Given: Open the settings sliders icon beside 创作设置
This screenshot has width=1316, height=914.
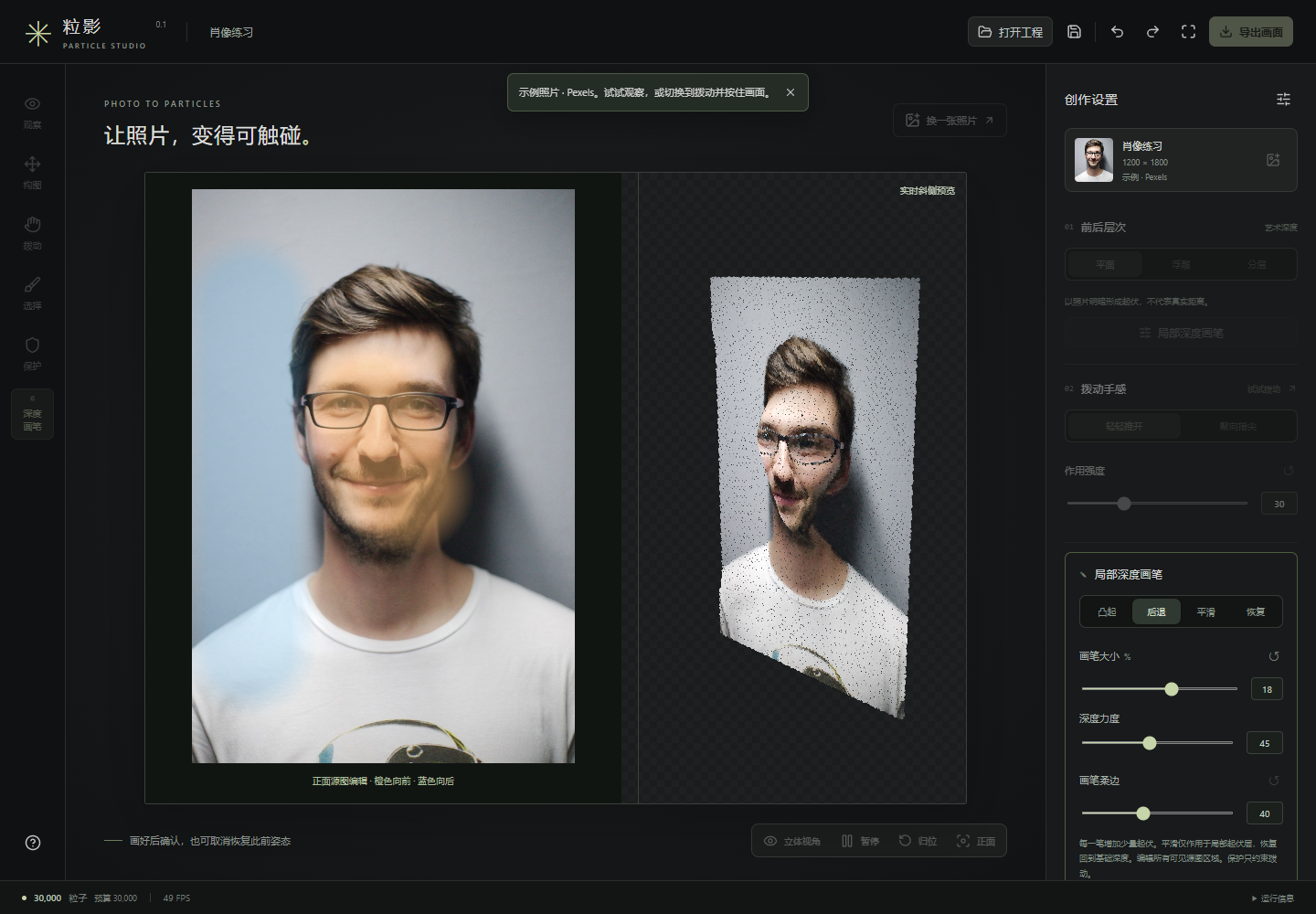Looking at the screenshot, I should 1283,100.
